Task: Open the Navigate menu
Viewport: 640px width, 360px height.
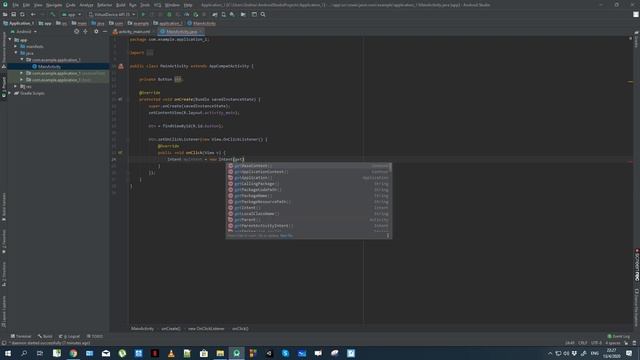Action: (x=54, y=5)
